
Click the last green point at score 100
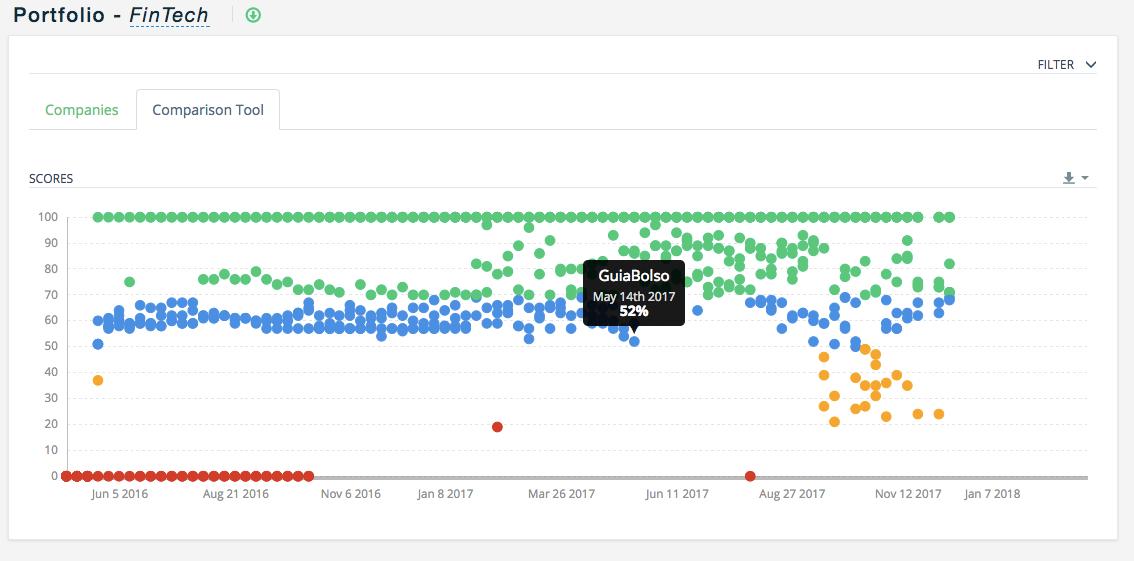tap(950, 217)
